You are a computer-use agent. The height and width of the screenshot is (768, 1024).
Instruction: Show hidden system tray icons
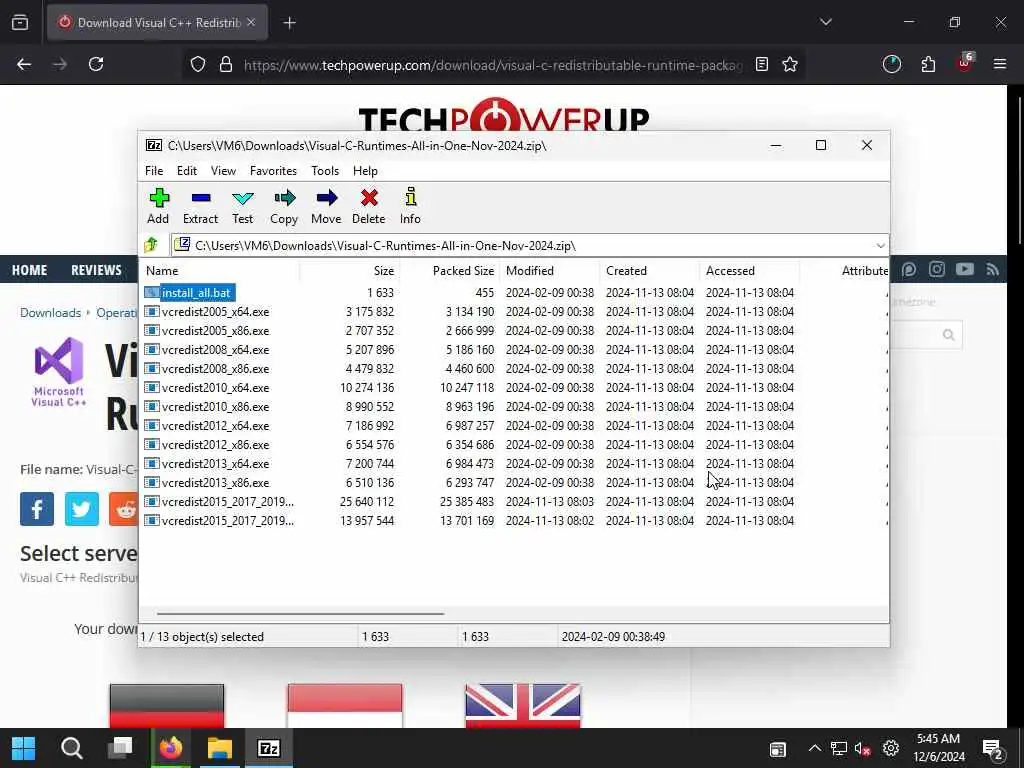[x=814, y=748]
